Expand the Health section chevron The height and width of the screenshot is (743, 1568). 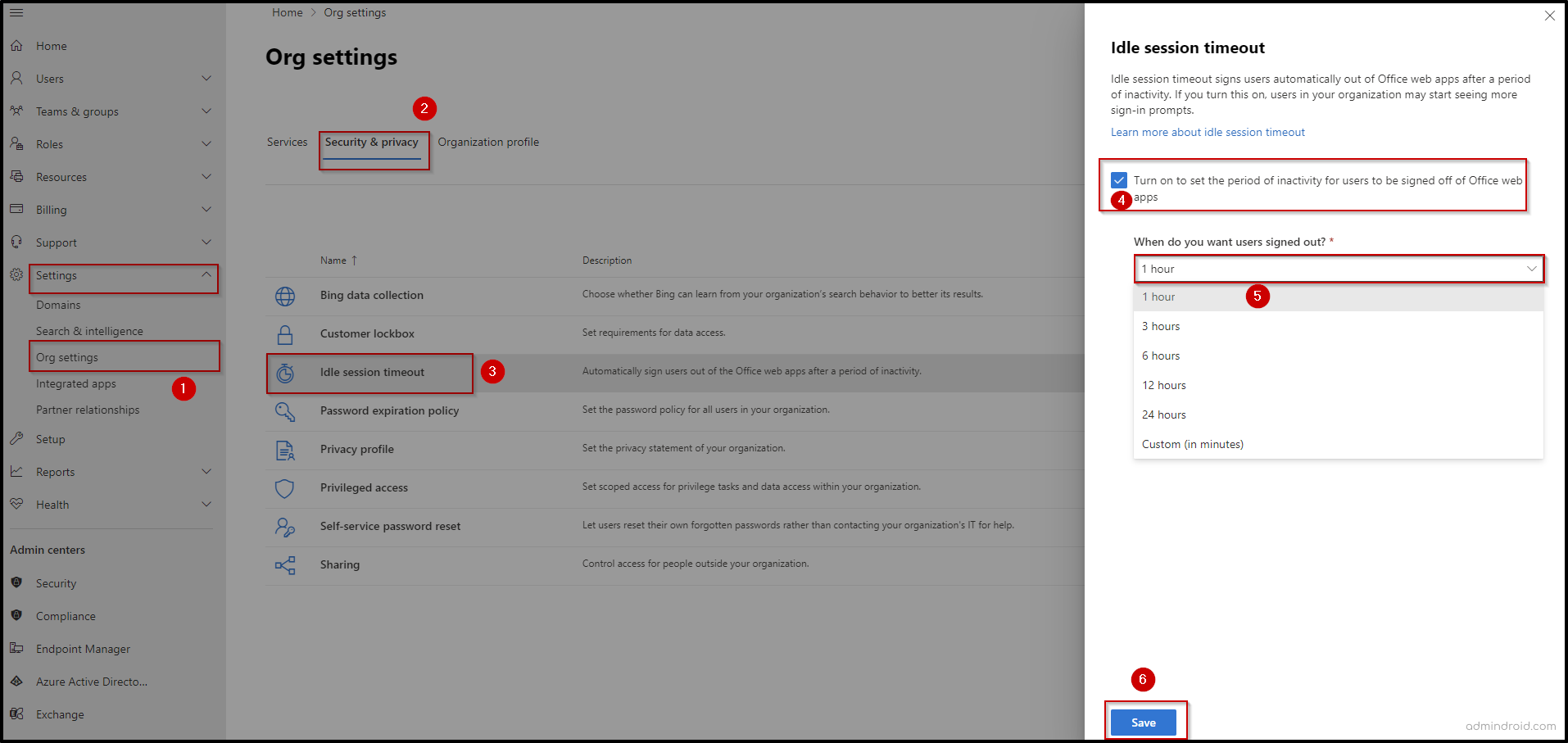206,505
